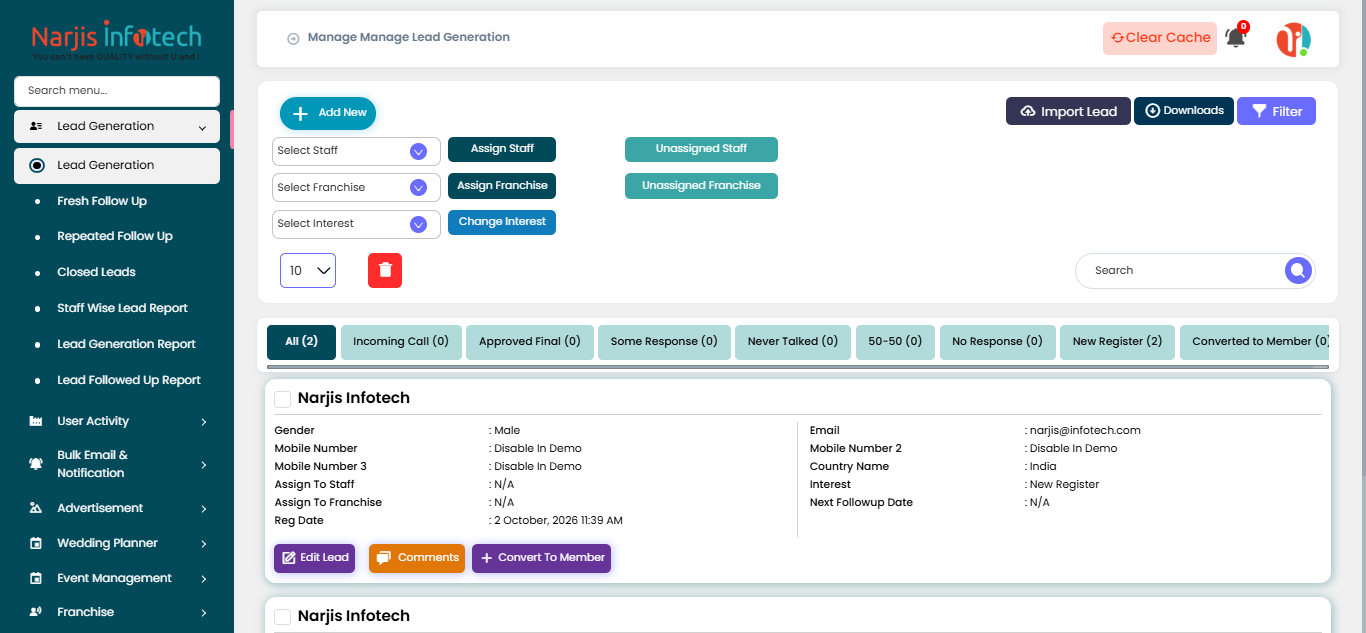Click the Wedding Planner sidebar icon
1366x633 pixels.
[36, 543]
